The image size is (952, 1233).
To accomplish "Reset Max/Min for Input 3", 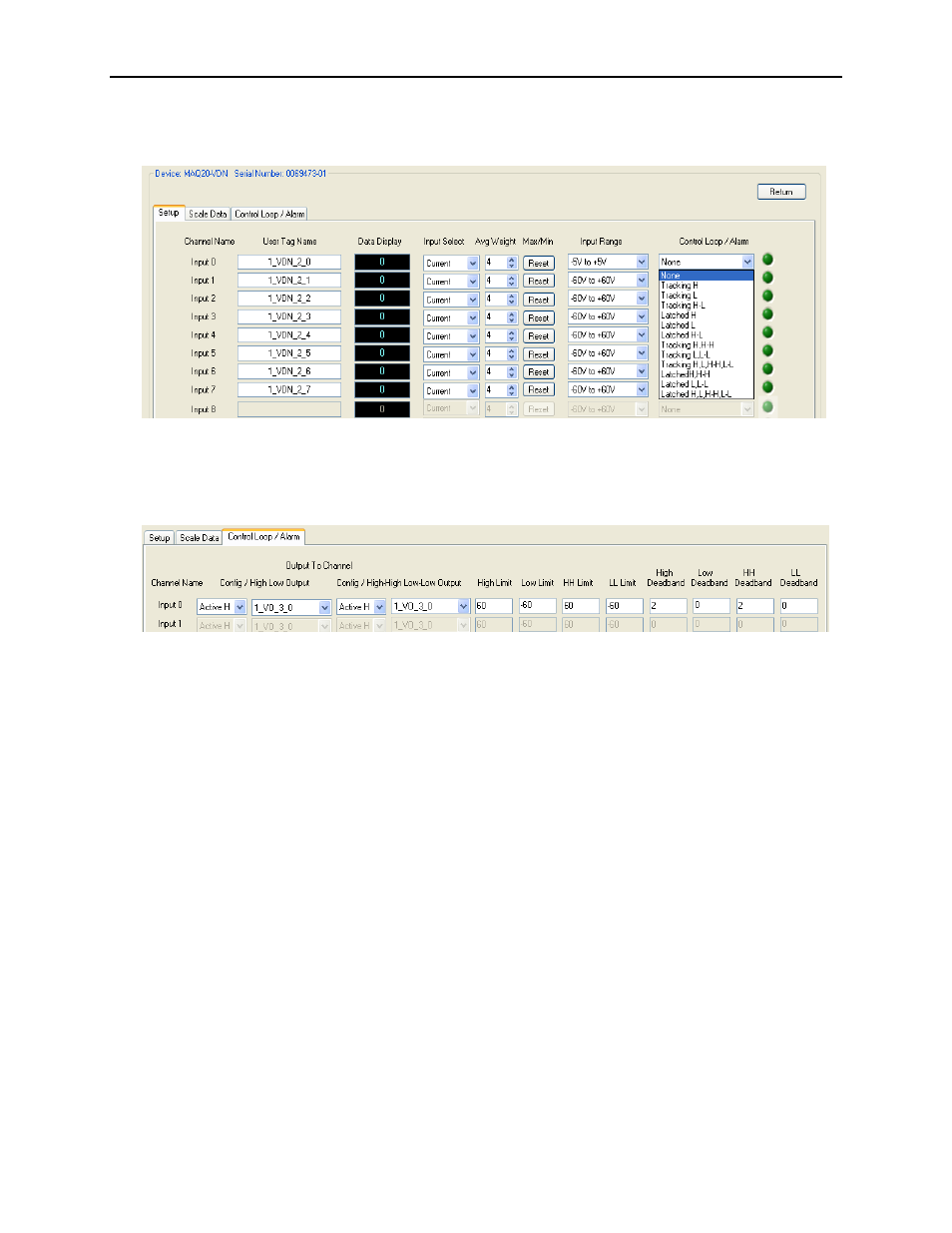I will pos(539,317).
